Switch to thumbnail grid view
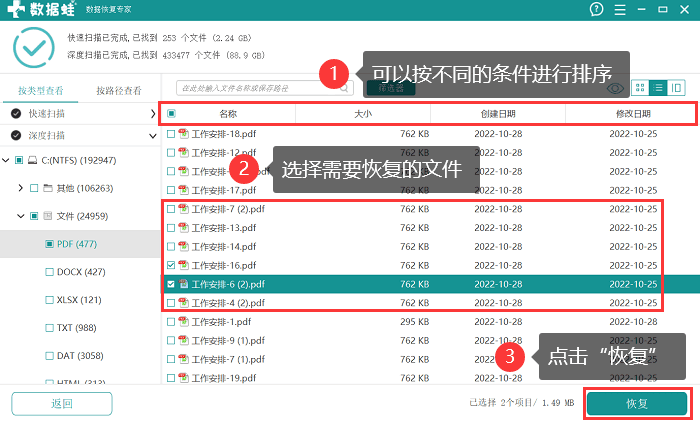 tap(640, 88)
